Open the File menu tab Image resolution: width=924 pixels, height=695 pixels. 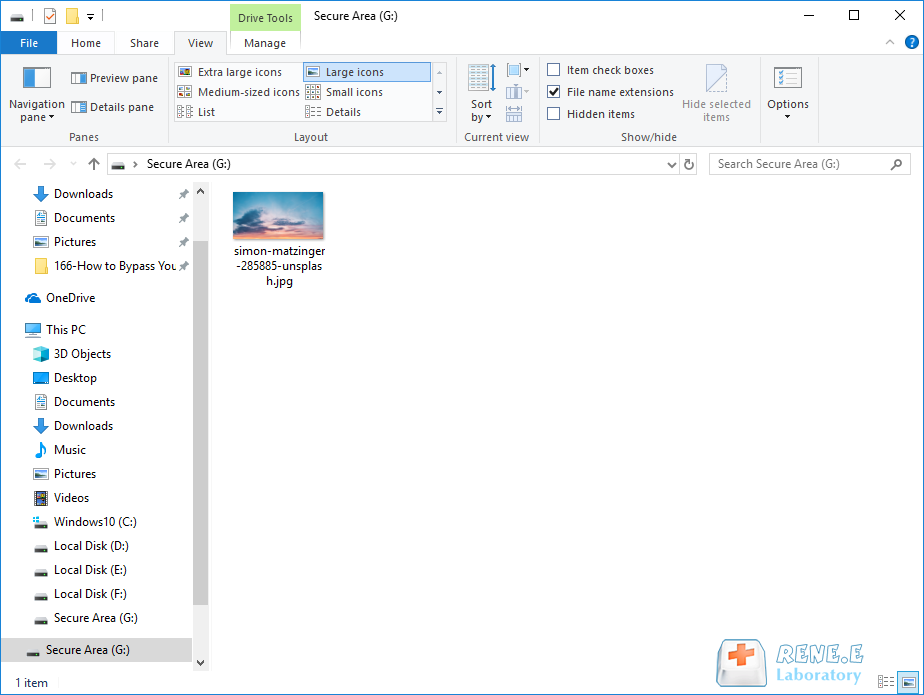coord(29,43)
